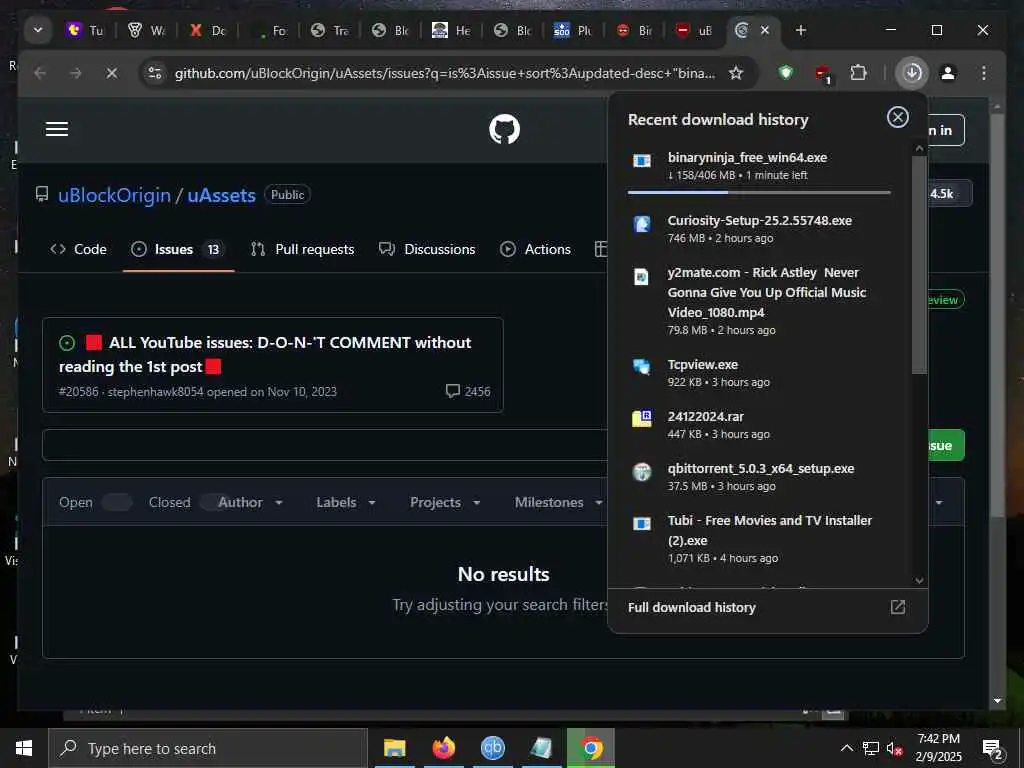Click the uBlock Origin red shield extension icon
The image size is (1024, 768).
(823, 74)
